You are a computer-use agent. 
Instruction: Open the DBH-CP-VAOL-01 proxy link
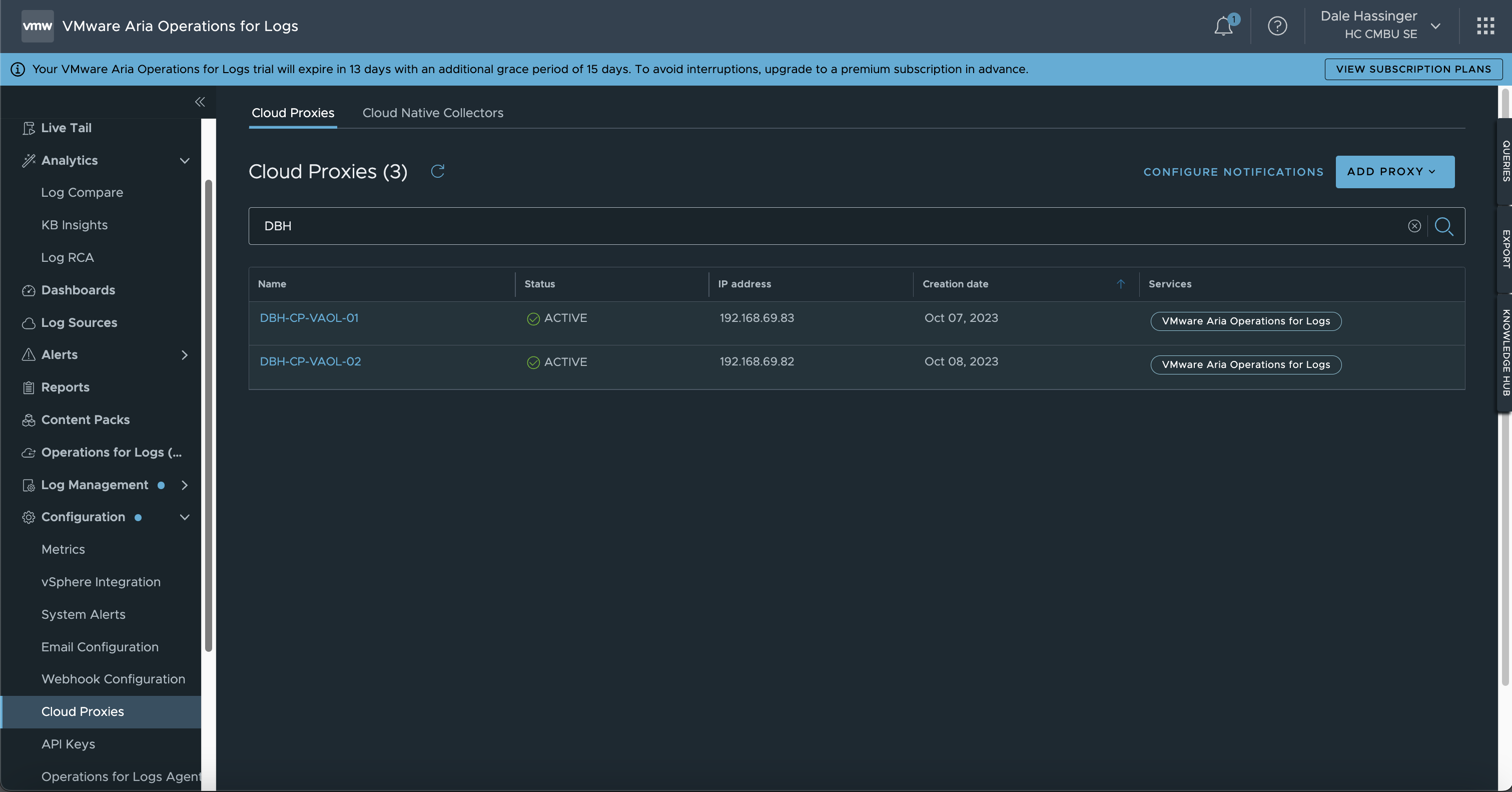[309, 318]
